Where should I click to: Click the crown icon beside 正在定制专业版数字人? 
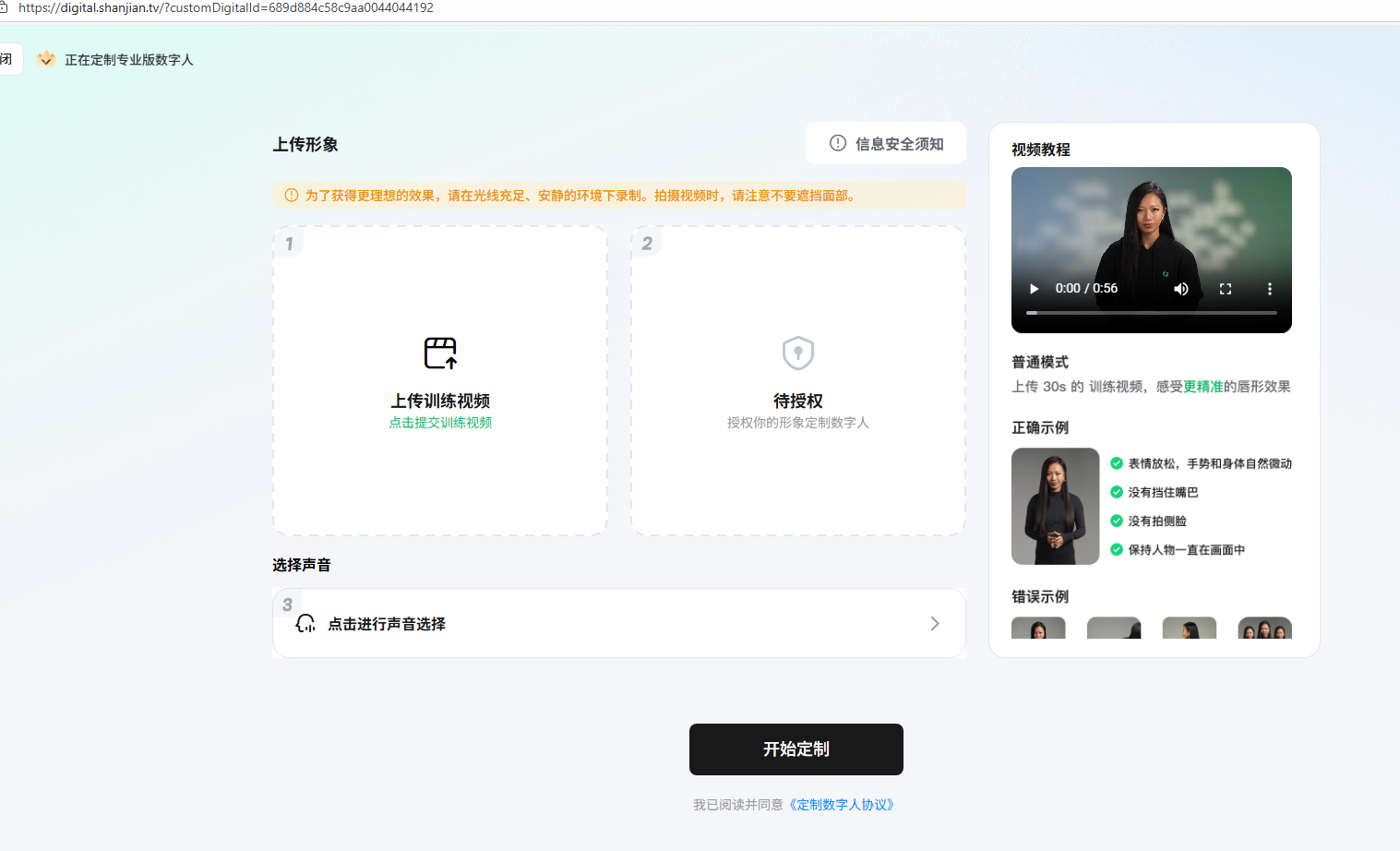tap(45, 59)
